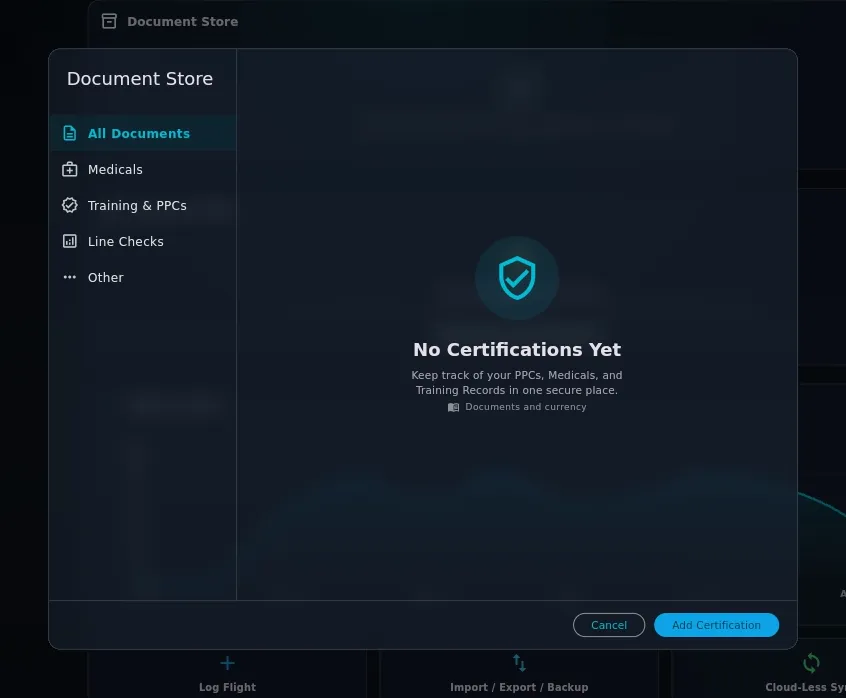
Task: Open the Line Checks category
Action: (x=142, y=241)
